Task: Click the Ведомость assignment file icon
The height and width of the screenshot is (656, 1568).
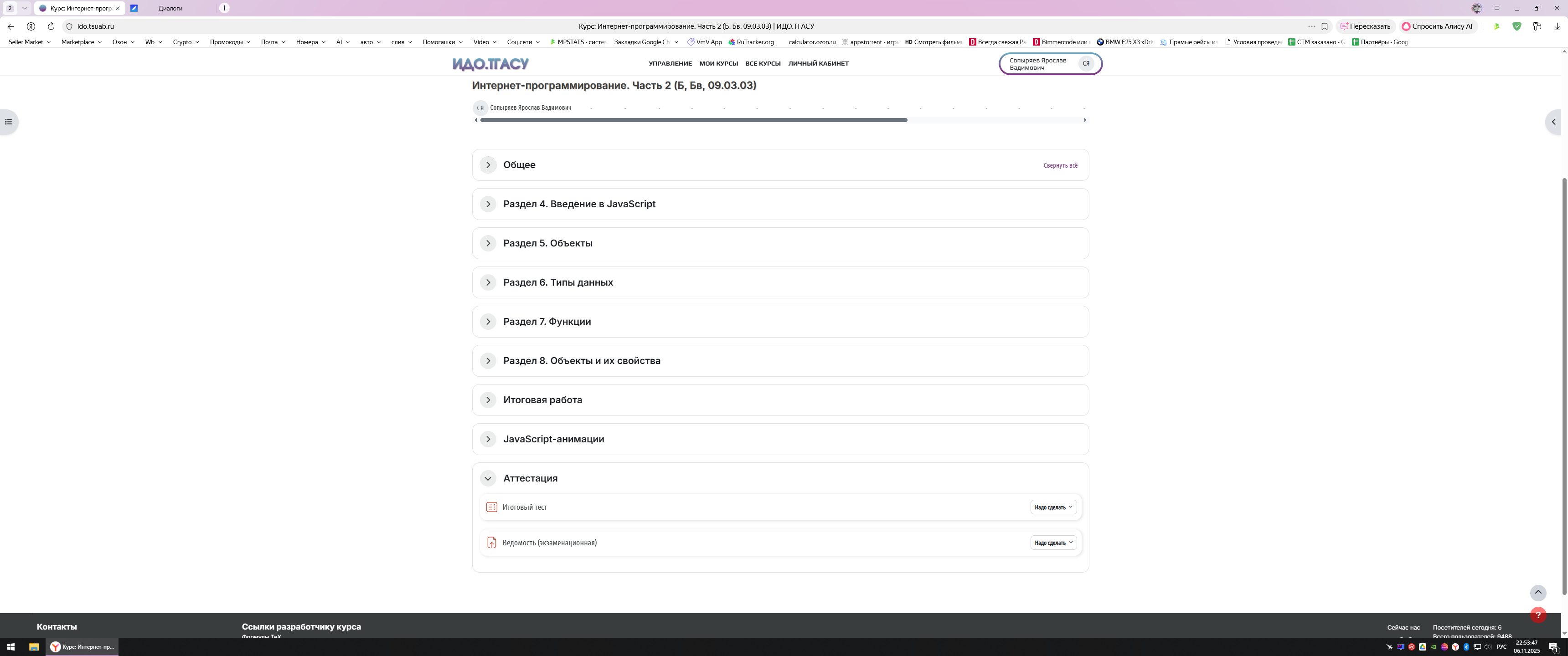Action: tap(491, 542)
